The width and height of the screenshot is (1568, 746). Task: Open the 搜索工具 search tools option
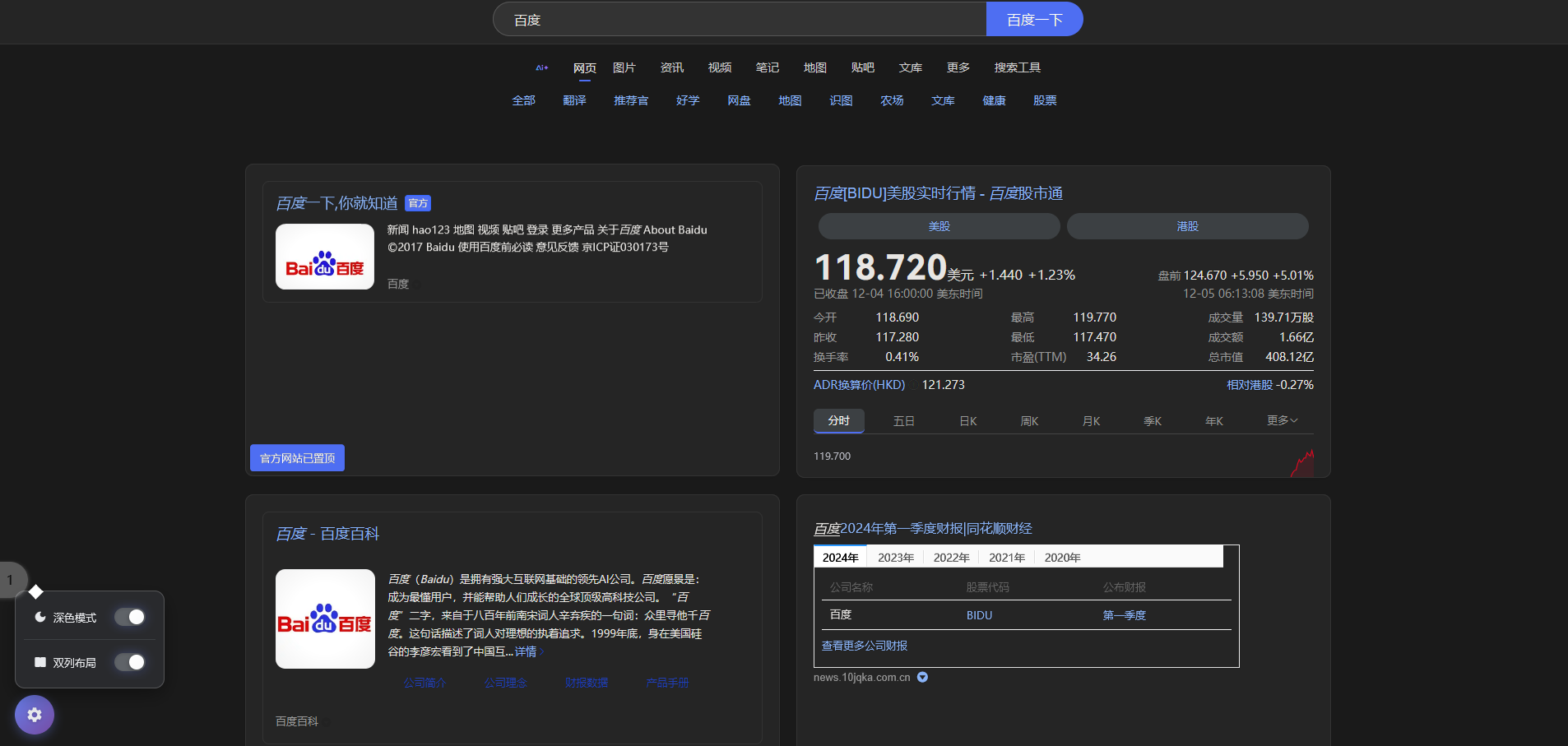[x=1018, y=67]
